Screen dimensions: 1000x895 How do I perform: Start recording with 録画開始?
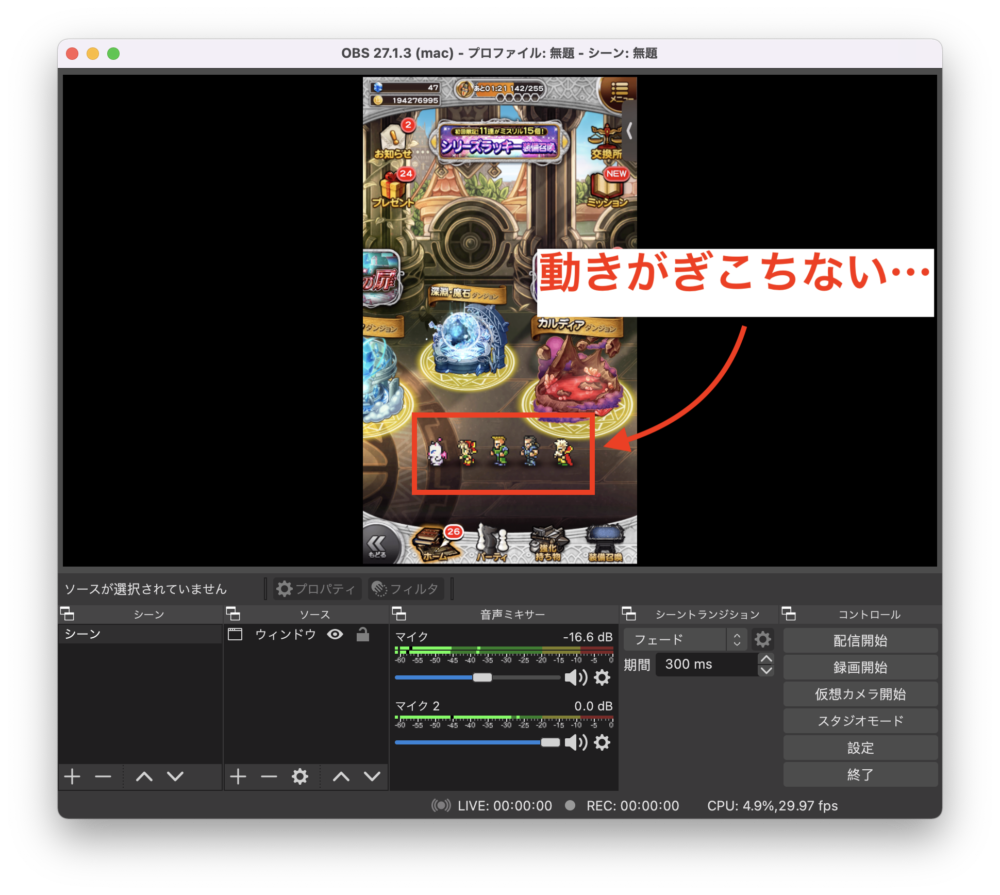[x=860, y=667]
